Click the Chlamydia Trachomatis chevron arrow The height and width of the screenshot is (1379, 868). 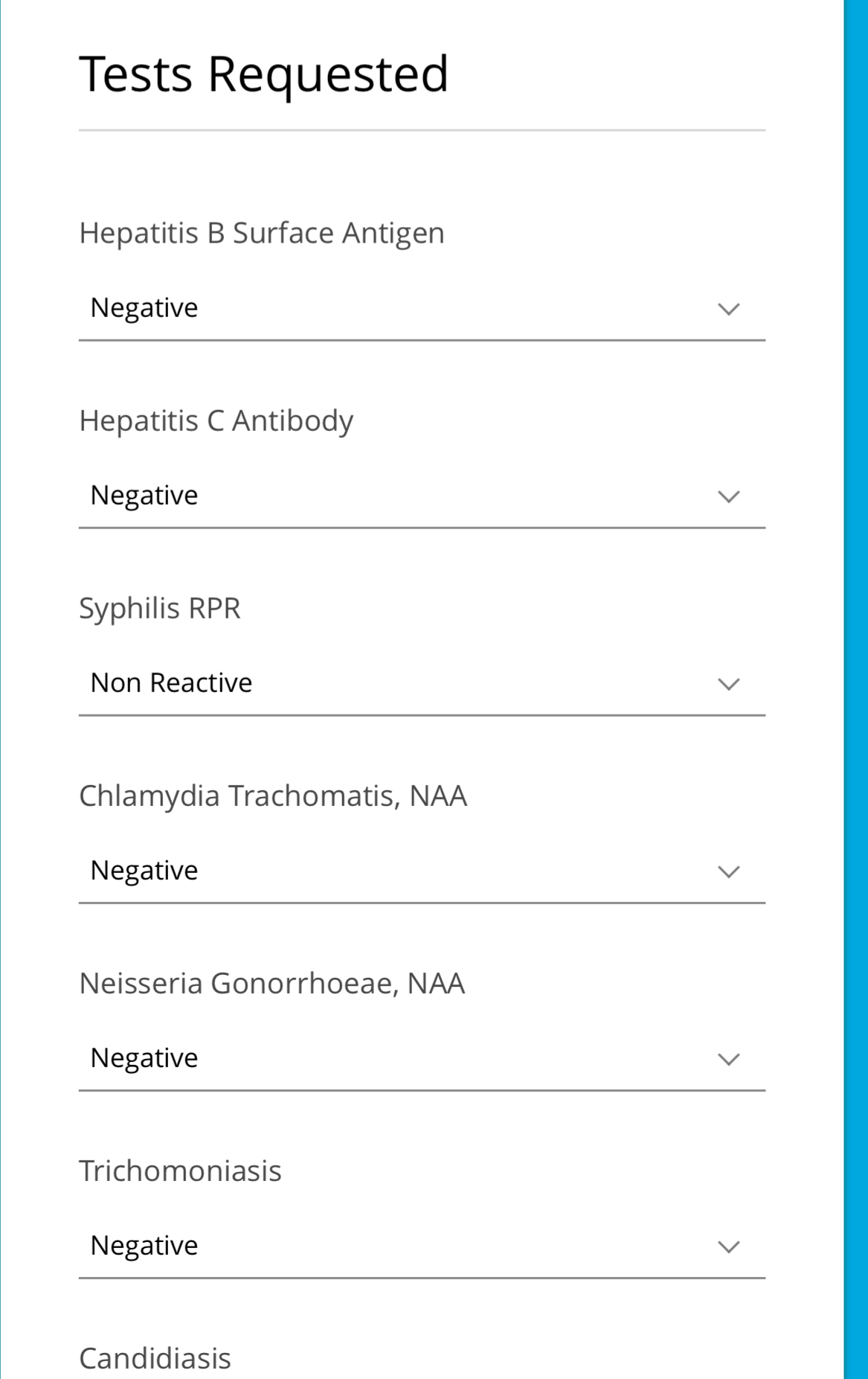[728, 871]
